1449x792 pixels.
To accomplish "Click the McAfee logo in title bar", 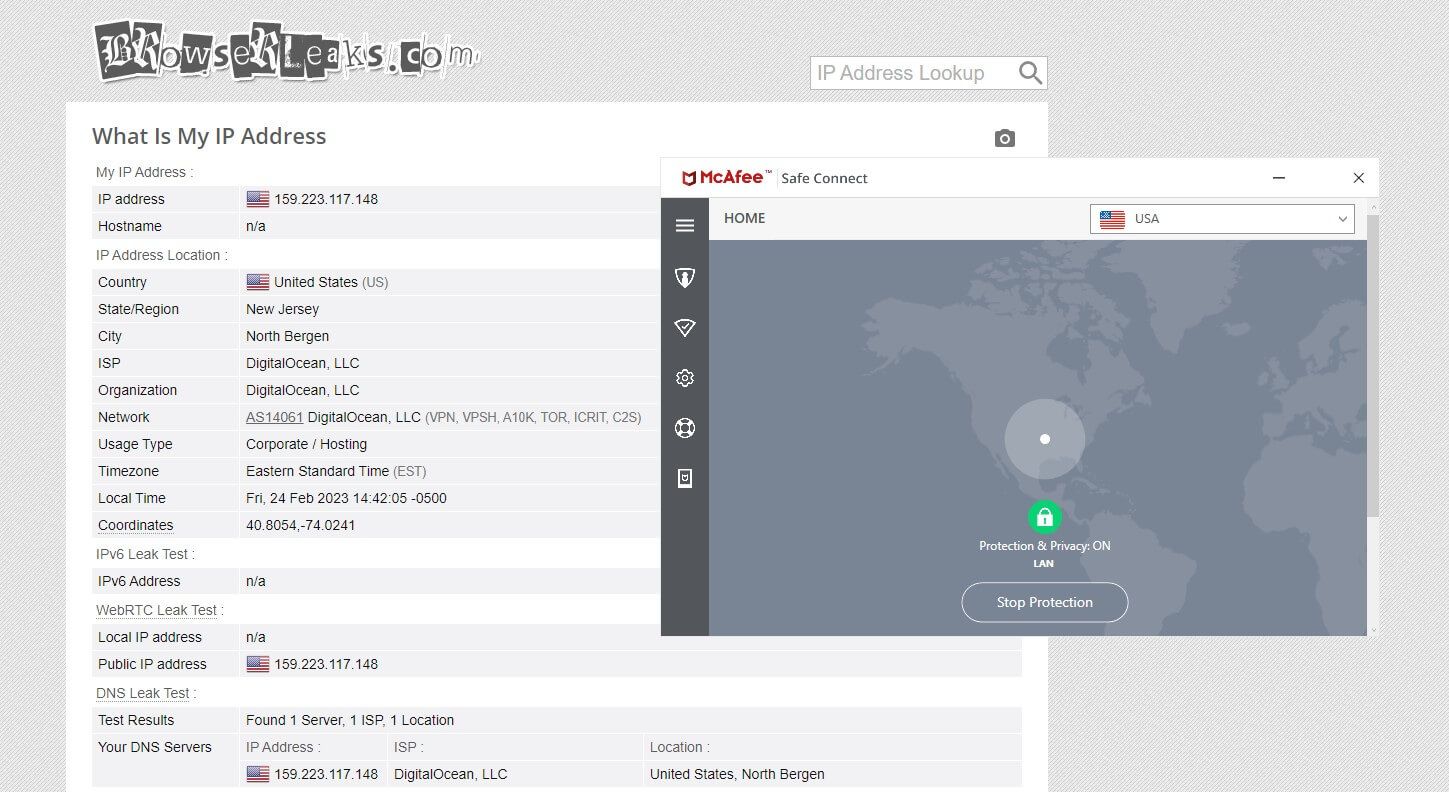I will (726, 178).
